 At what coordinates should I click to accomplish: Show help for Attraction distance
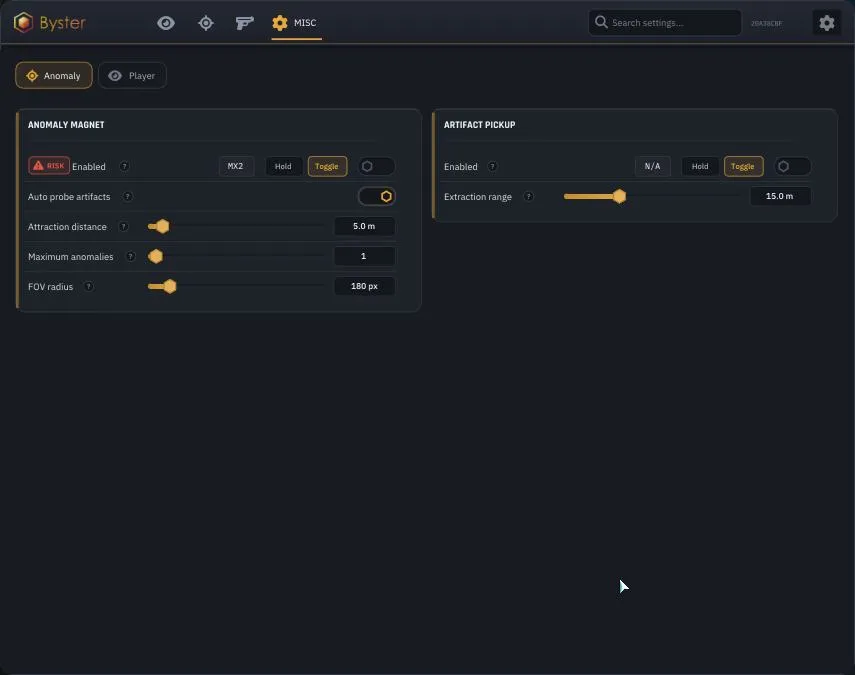[x=124, y=226]
